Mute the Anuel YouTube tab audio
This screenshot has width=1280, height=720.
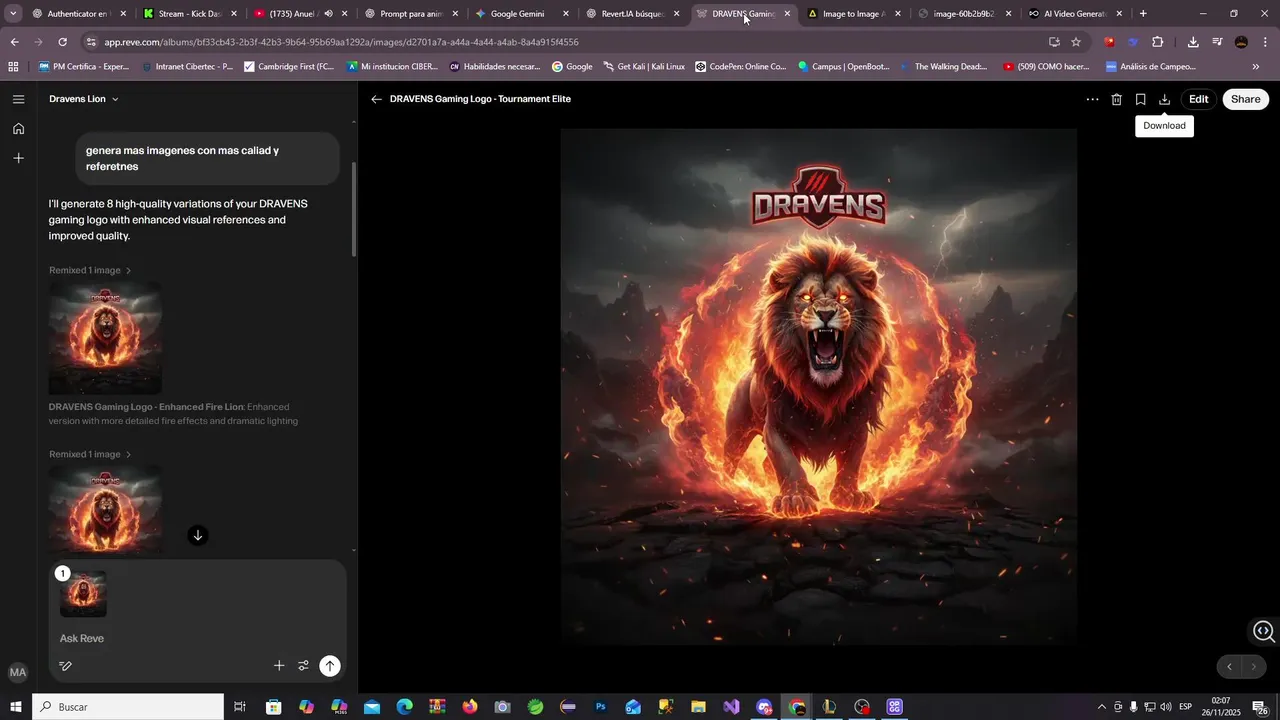tap(328, 14)
